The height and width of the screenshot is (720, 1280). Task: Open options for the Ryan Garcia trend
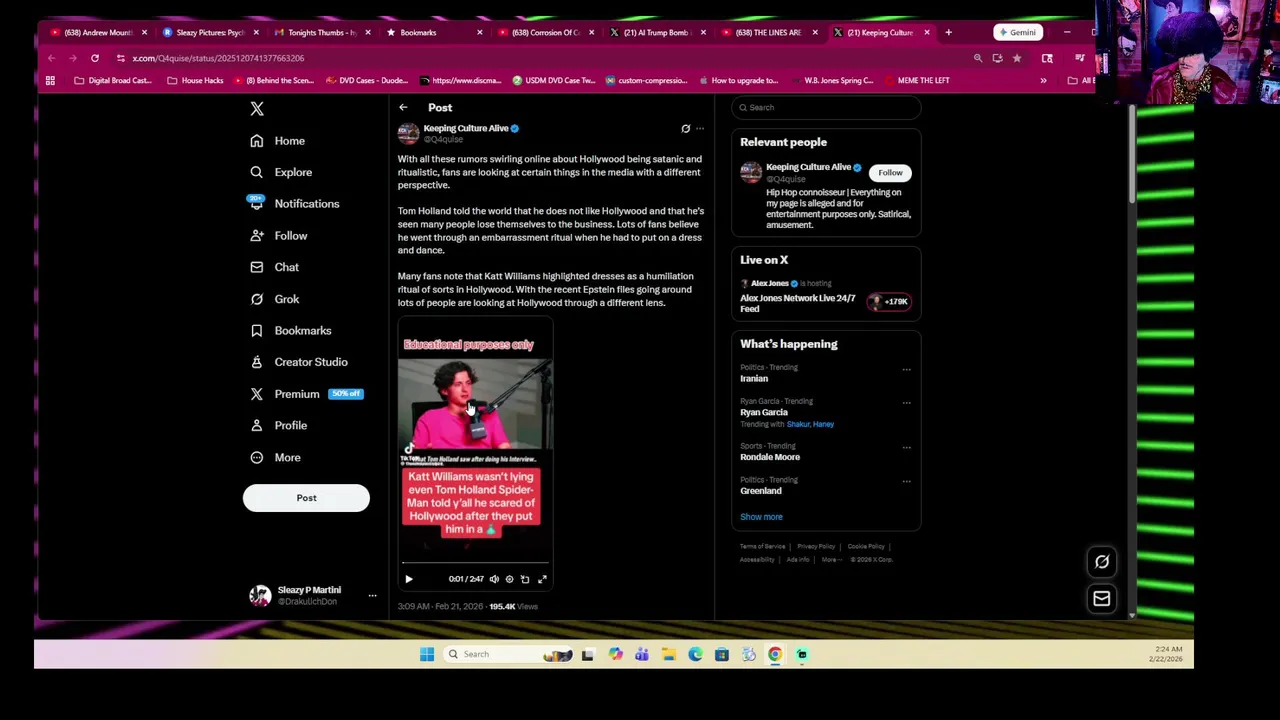pos(907,403)
